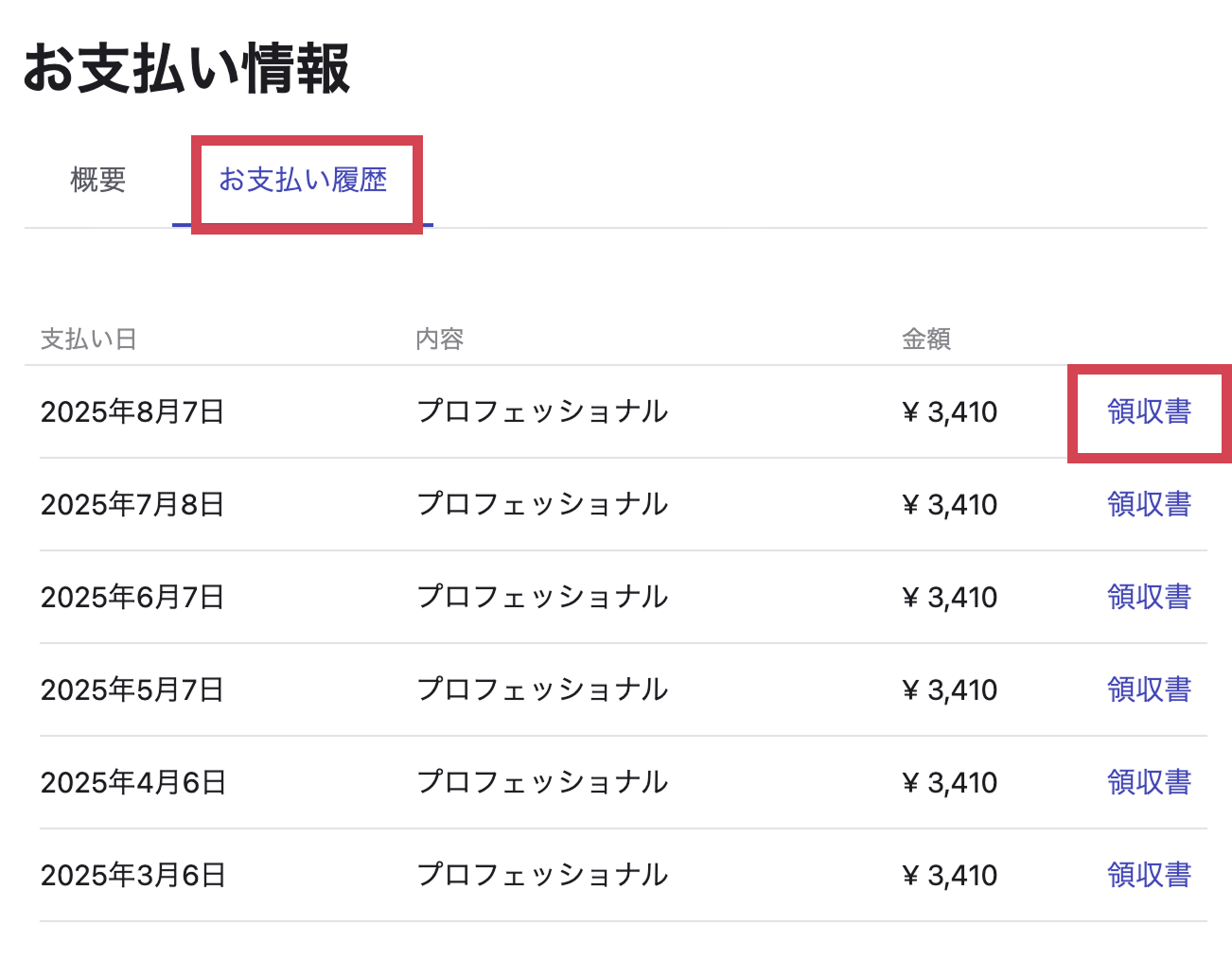View 領収書 for 2025年6月7日 payment
The image size is (1232, 959).
[x=1149, y=597]
